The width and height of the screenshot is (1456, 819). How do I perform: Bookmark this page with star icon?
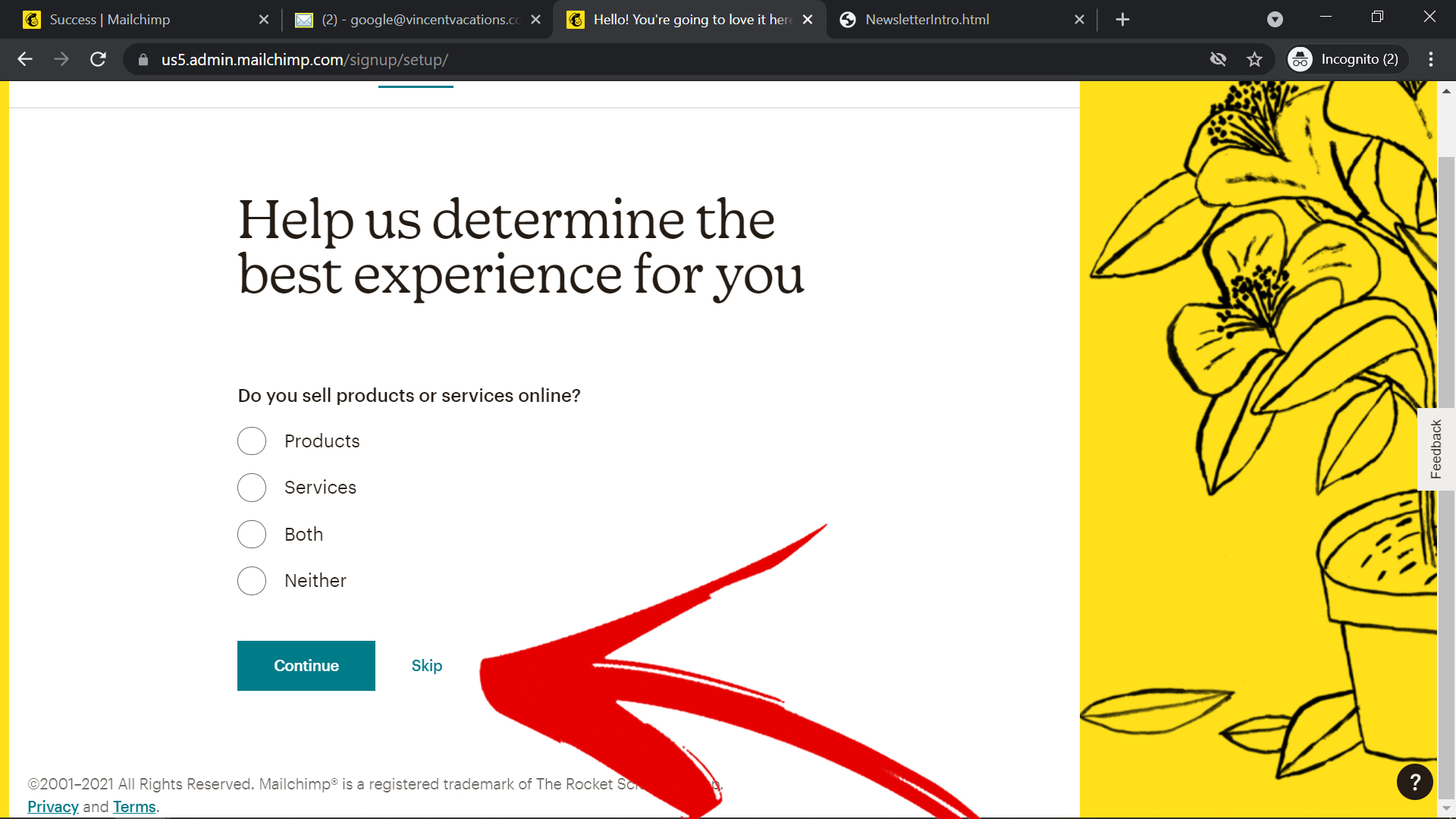(1255, 59)
